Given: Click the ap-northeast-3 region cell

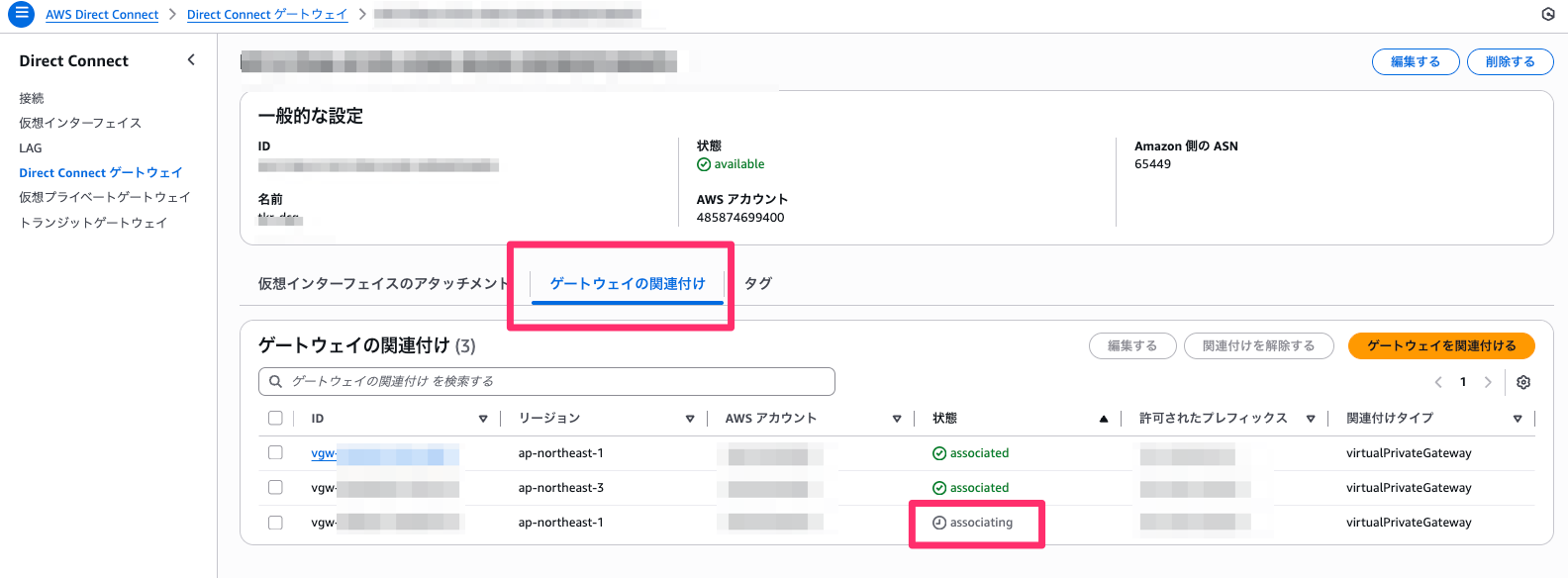Looking at the screenshot, I should [561, 488].
